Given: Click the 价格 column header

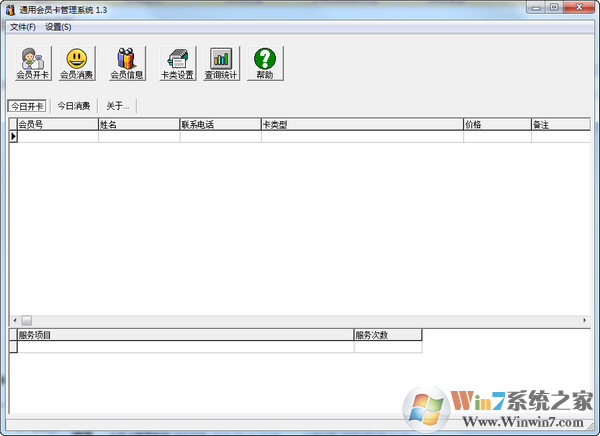Looking at the screenshot, I should click(497, 124).
